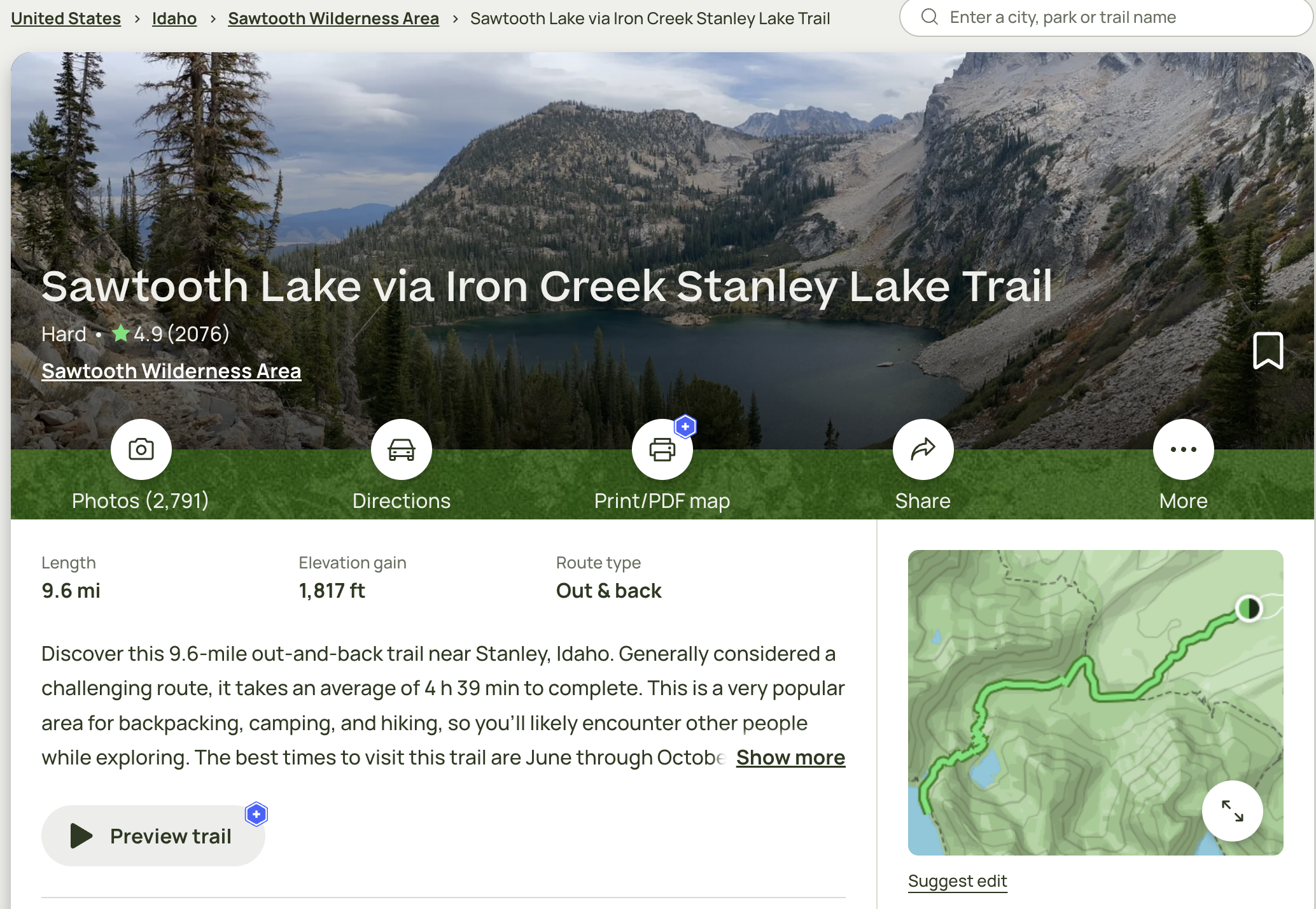The width and height of the screenshot is (1316, 909).
Task: Open the More options ellipsis icon
Action: pyautogui.click(x=1184, y=449)
